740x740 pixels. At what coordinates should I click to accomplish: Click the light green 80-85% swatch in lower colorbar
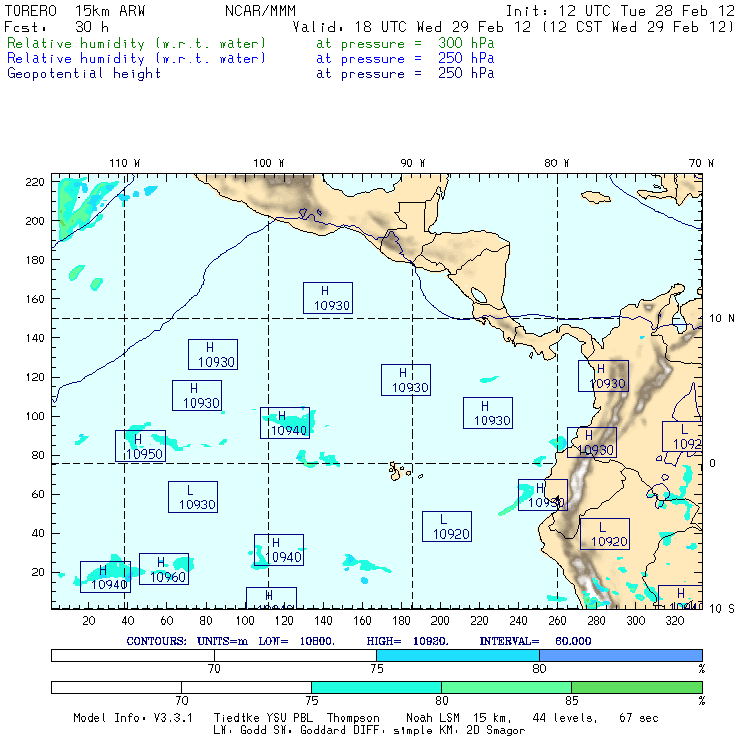(506, 687)
